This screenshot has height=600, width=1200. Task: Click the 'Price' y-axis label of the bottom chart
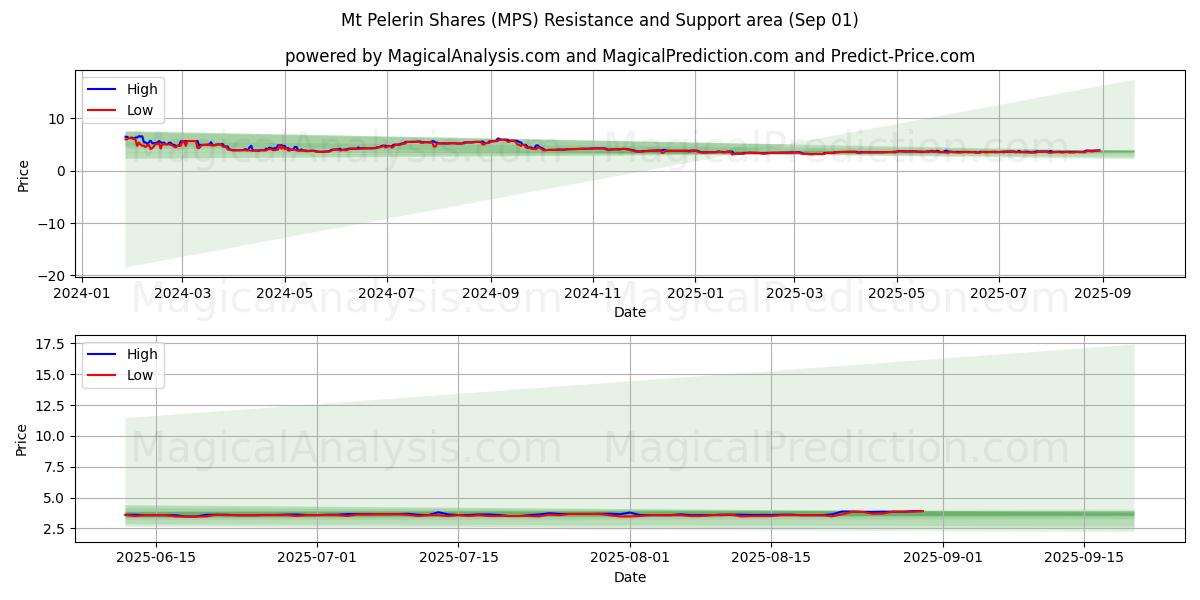(x=23, y=439)
